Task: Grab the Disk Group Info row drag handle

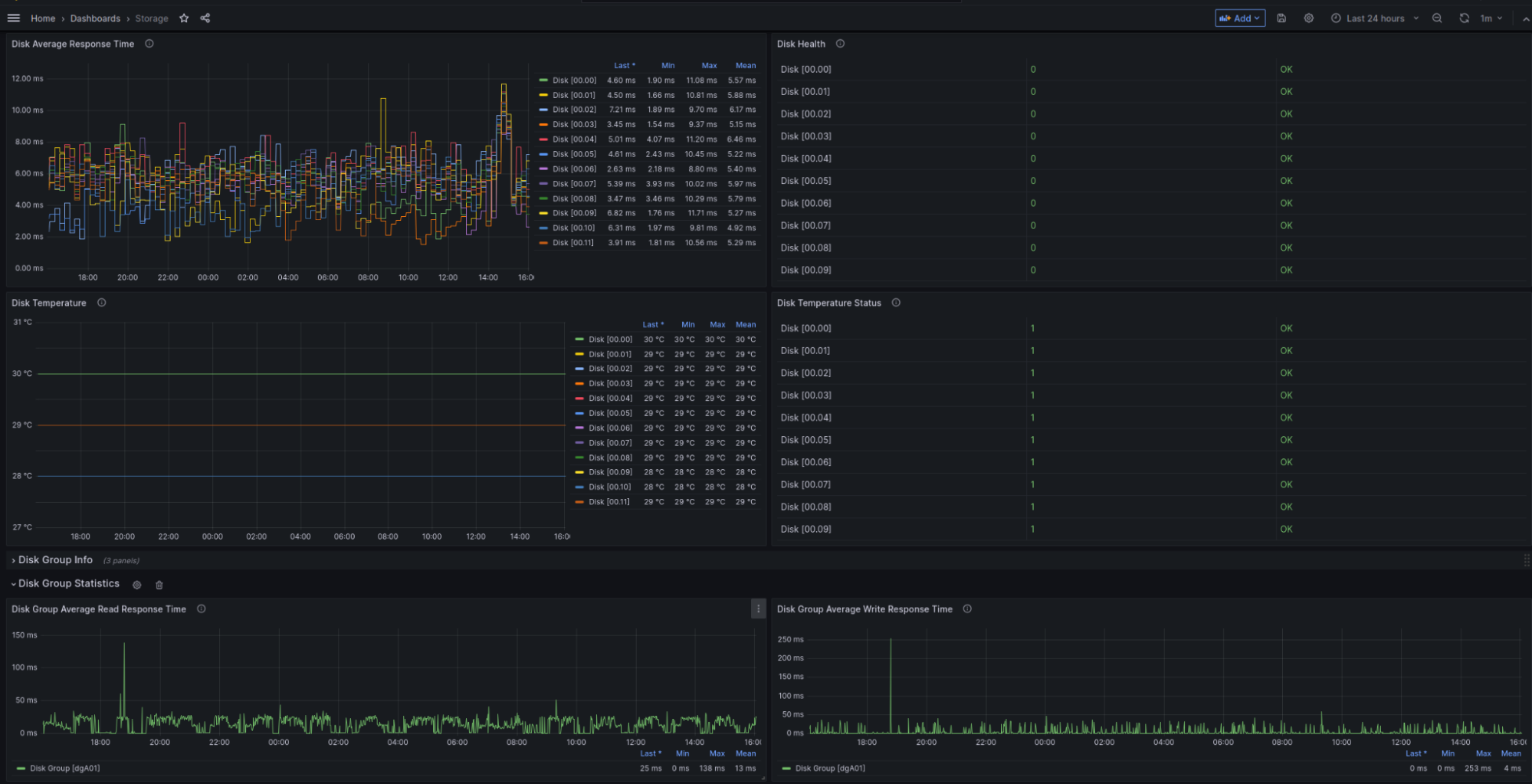Action: [x=1526, y=560]
